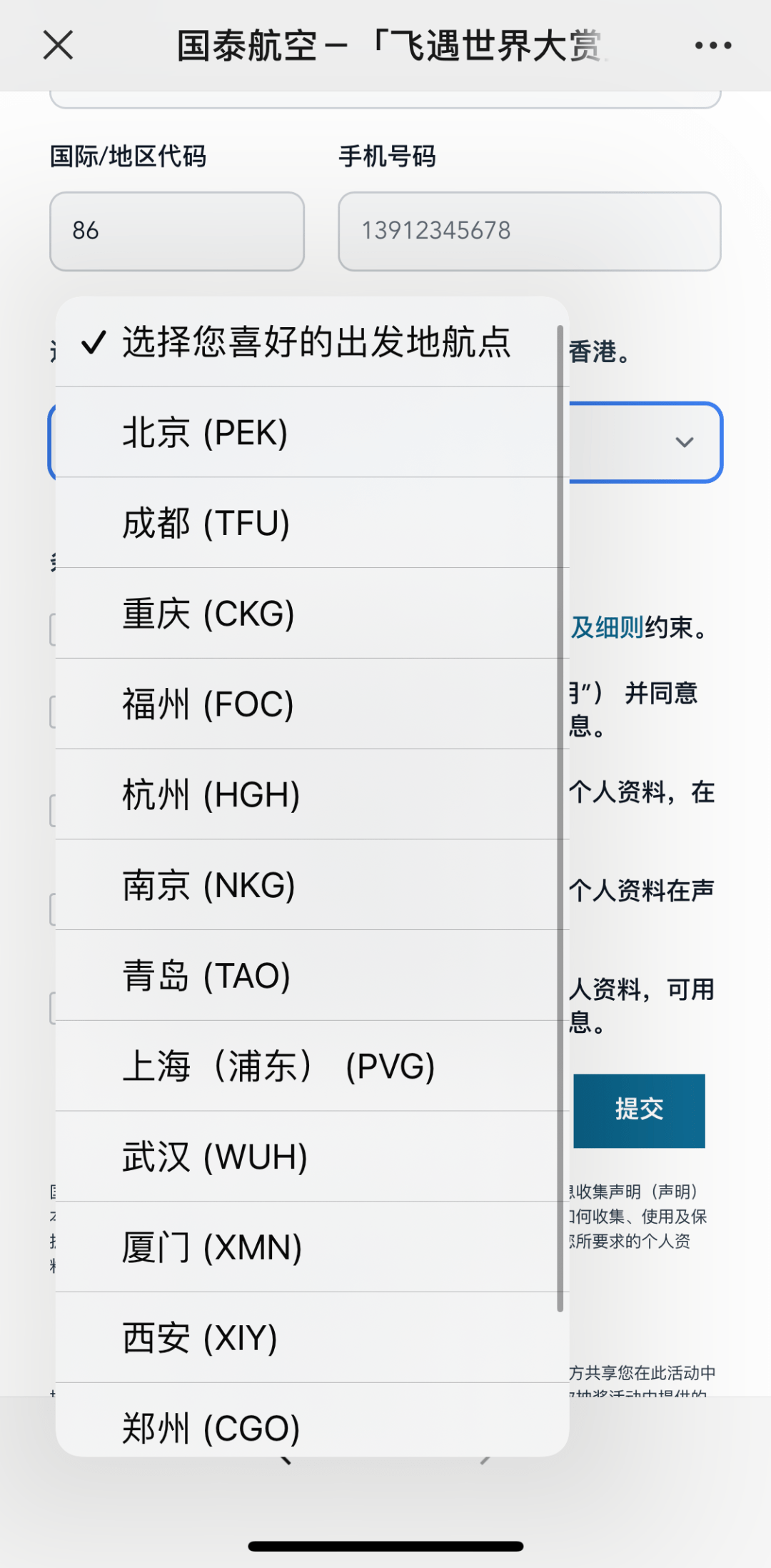Click the 提交 submit button

pos(639,1110)
